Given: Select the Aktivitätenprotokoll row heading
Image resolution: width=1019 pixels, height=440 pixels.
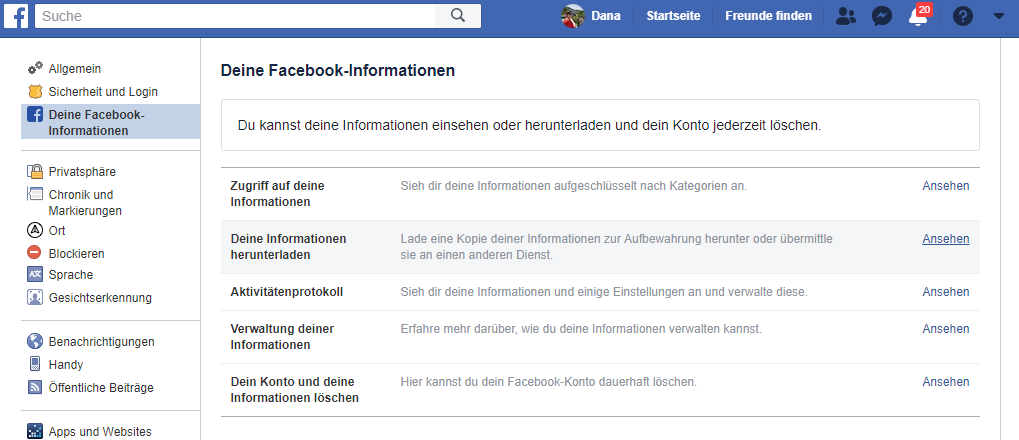Looking at the screenshot, I should point(287,292).
